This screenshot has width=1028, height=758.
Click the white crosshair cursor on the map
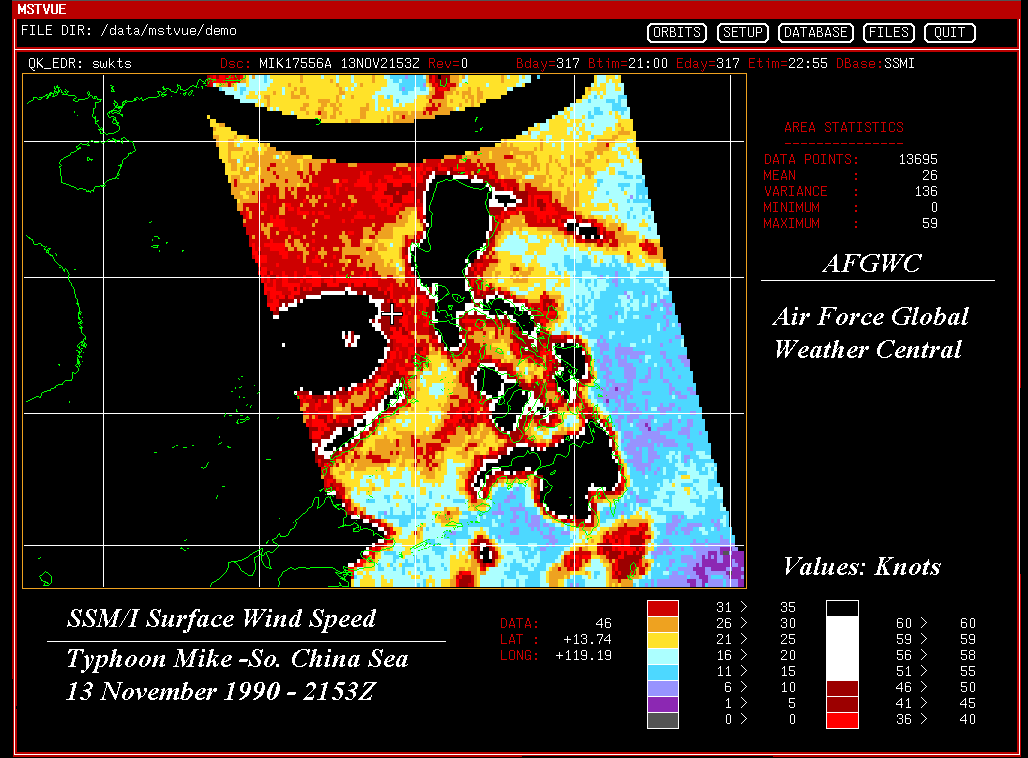point(392,314)
